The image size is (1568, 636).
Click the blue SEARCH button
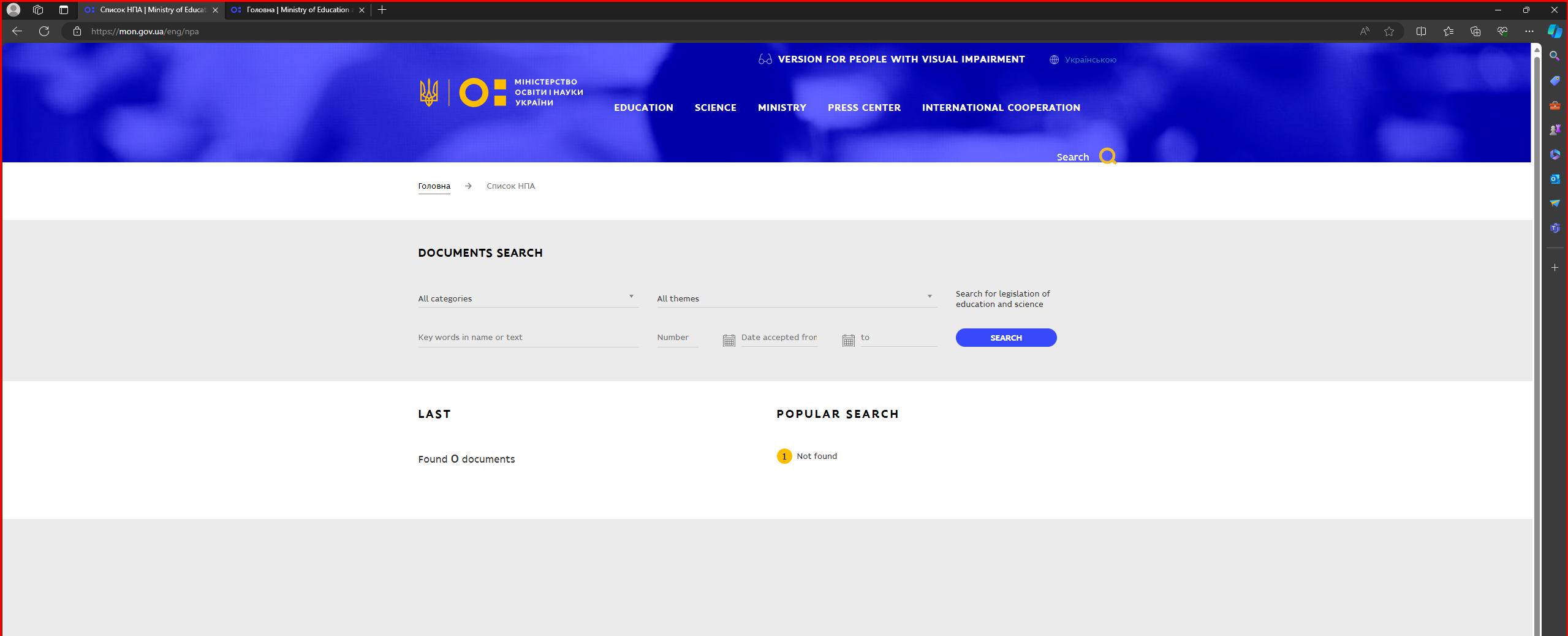[1006, 338]
